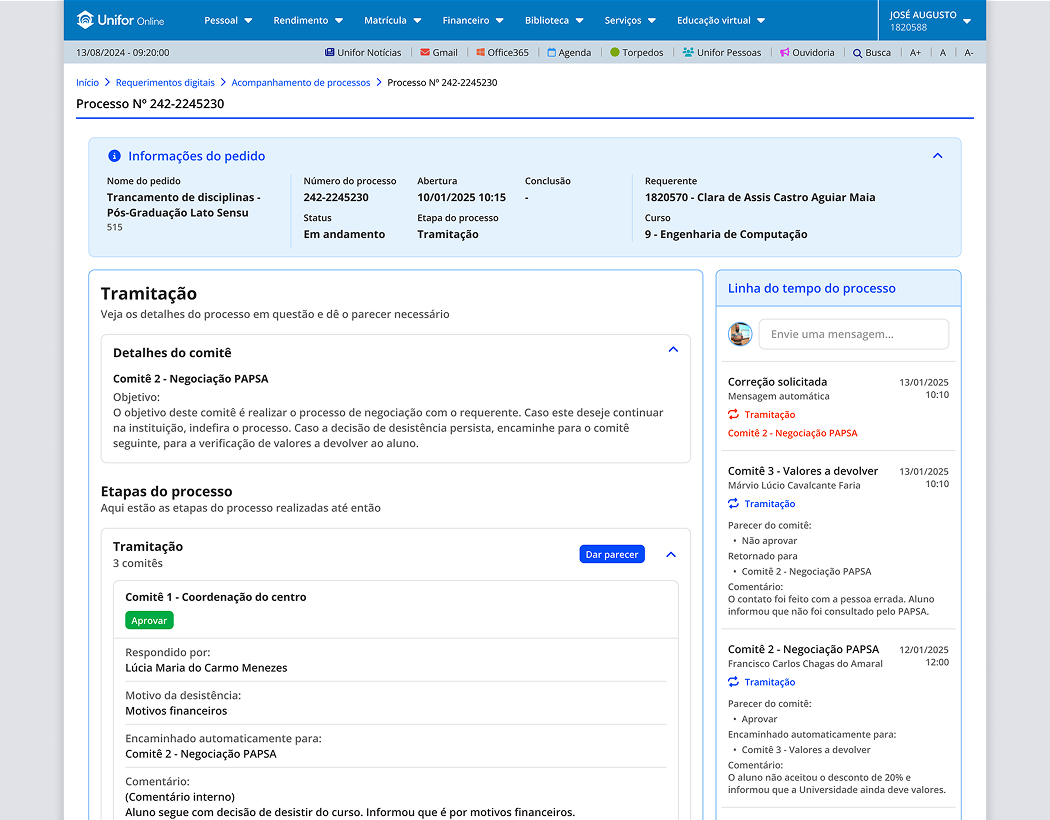Collapse the Informações do pedido panel
Viewport: 1050px width, 820px height.
pos(938,156)
